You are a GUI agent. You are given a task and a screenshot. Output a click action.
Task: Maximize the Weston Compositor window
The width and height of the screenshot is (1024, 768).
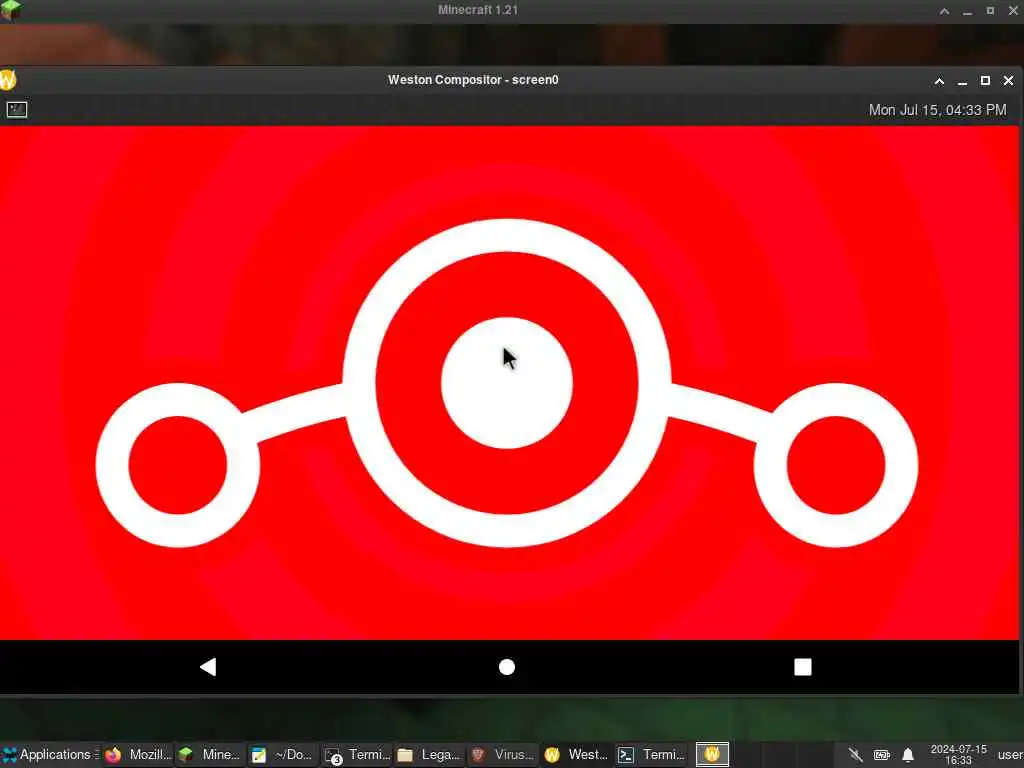click(x=985, y=80)
